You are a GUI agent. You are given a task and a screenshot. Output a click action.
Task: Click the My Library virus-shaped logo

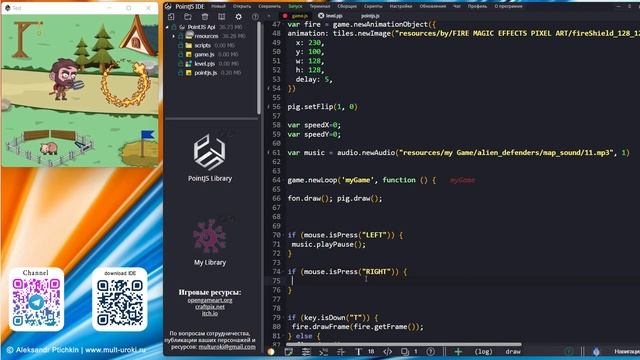coord(209,236)
